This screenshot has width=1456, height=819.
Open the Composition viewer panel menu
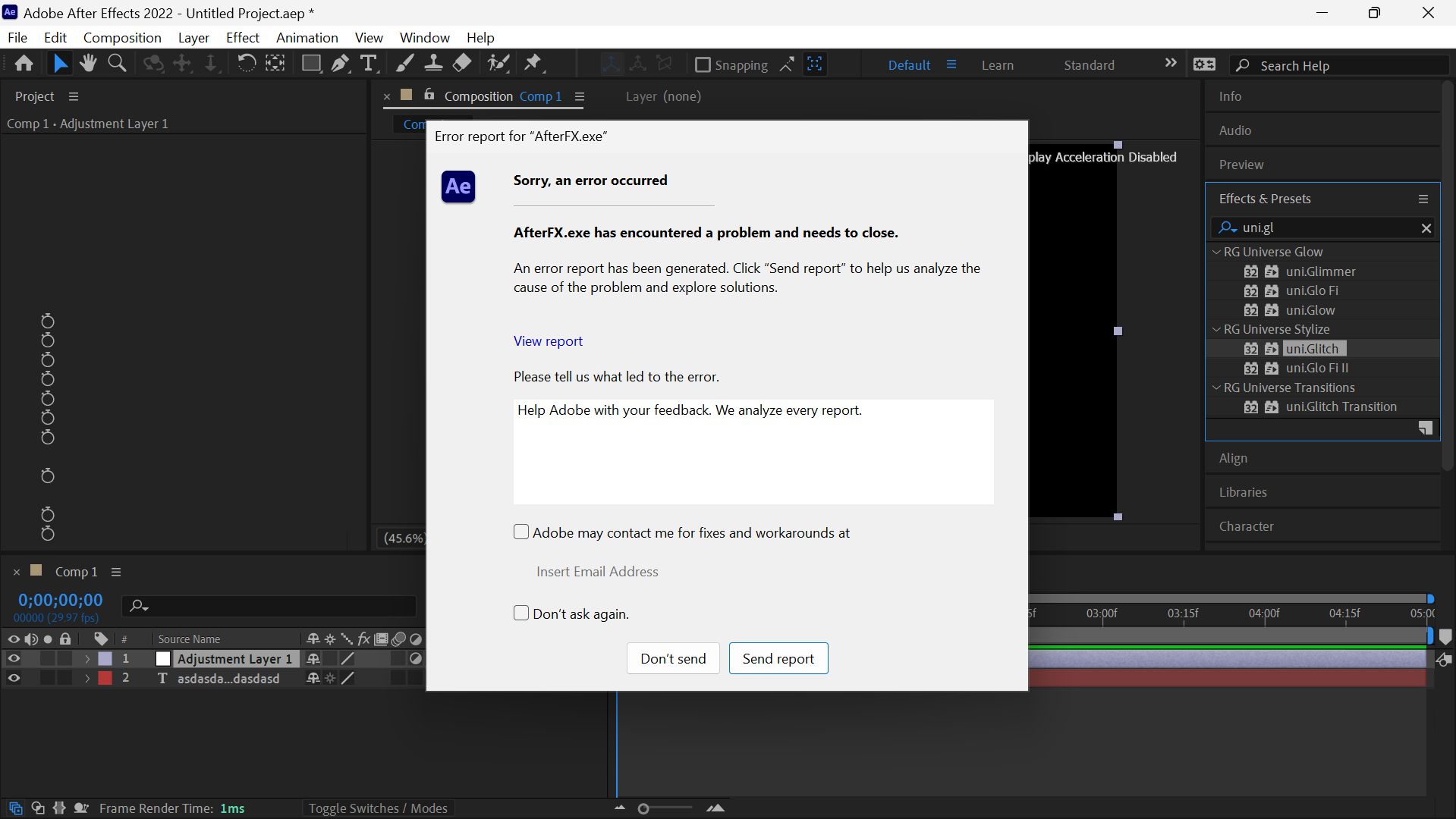click(580, 96)
